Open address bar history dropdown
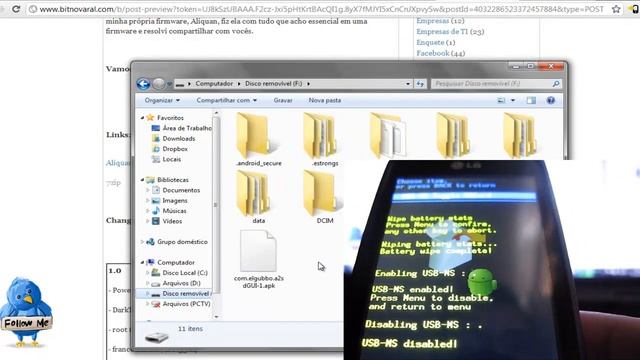640x360 pixels. pos(408,84)
